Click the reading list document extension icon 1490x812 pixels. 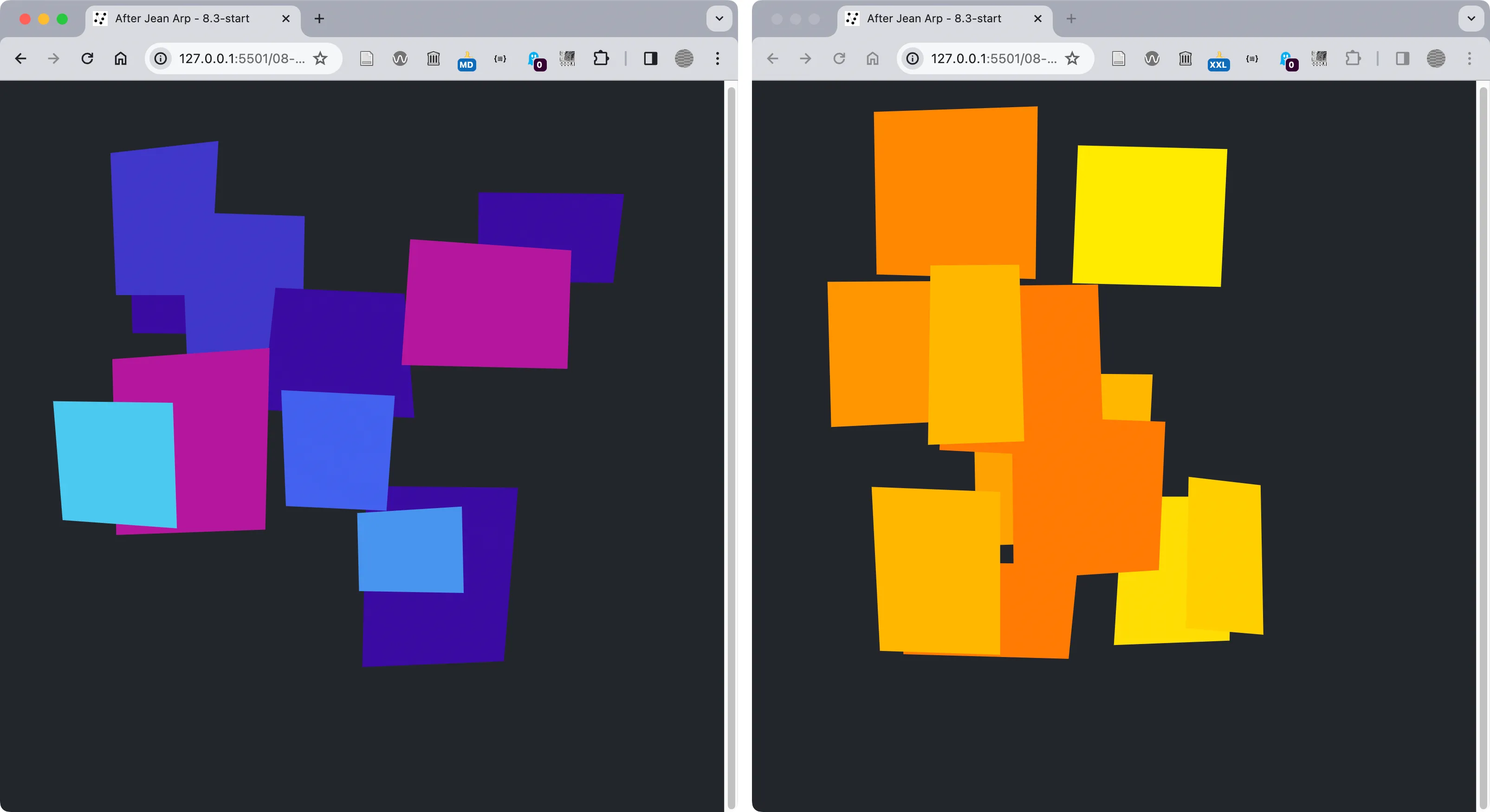coord(366,59)
